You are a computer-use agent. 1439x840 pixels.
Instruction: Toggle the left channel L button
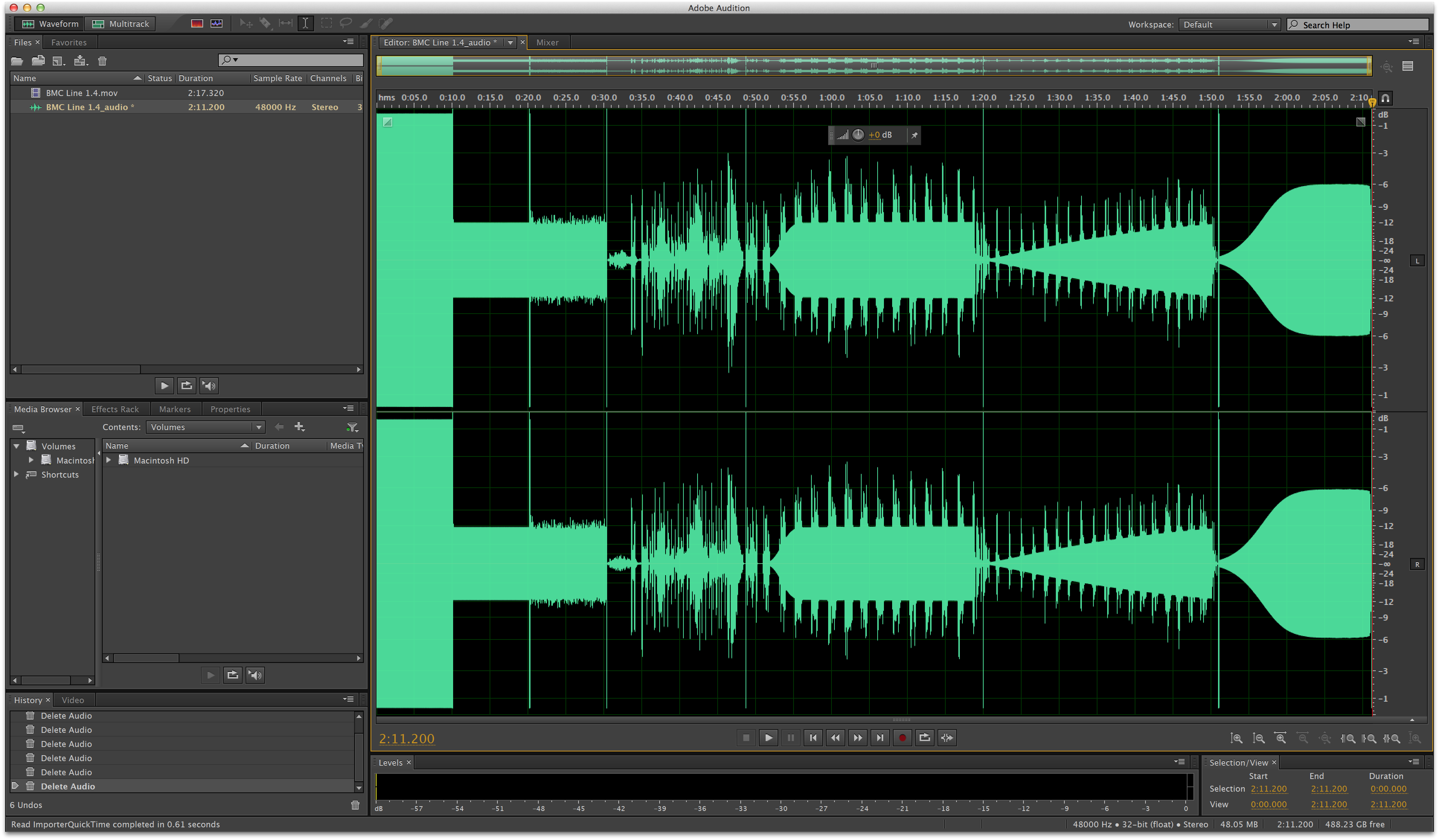tap(1417, 261)
